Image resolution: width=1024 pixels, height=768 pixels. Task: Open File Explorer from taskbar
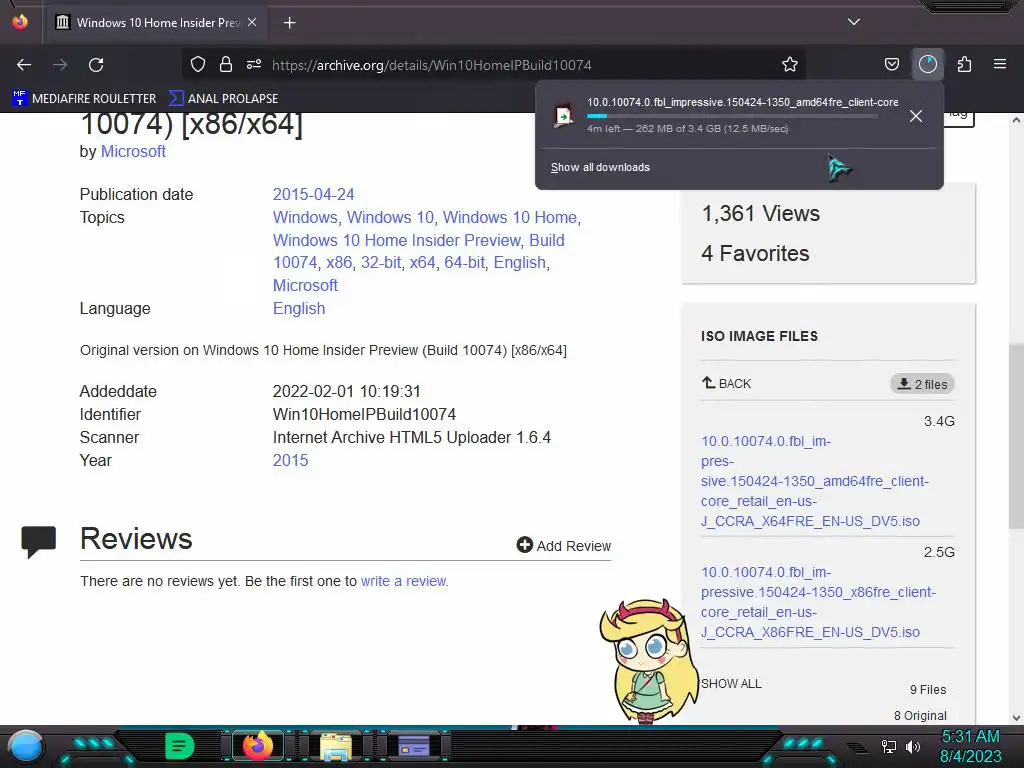[x=336, y=746]
